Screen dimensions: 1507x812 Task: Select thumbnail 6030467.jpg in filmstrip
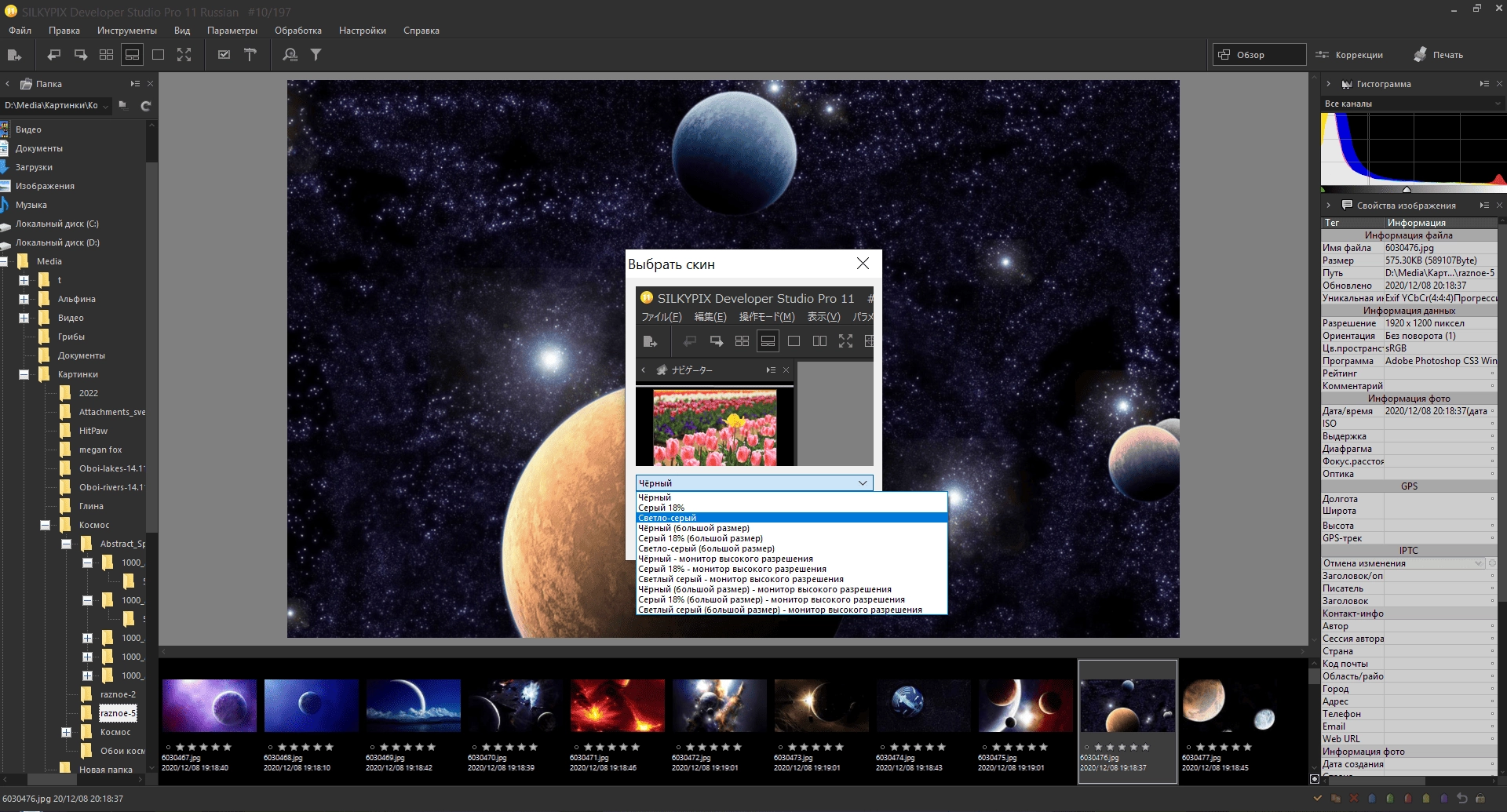coord(209,705)
